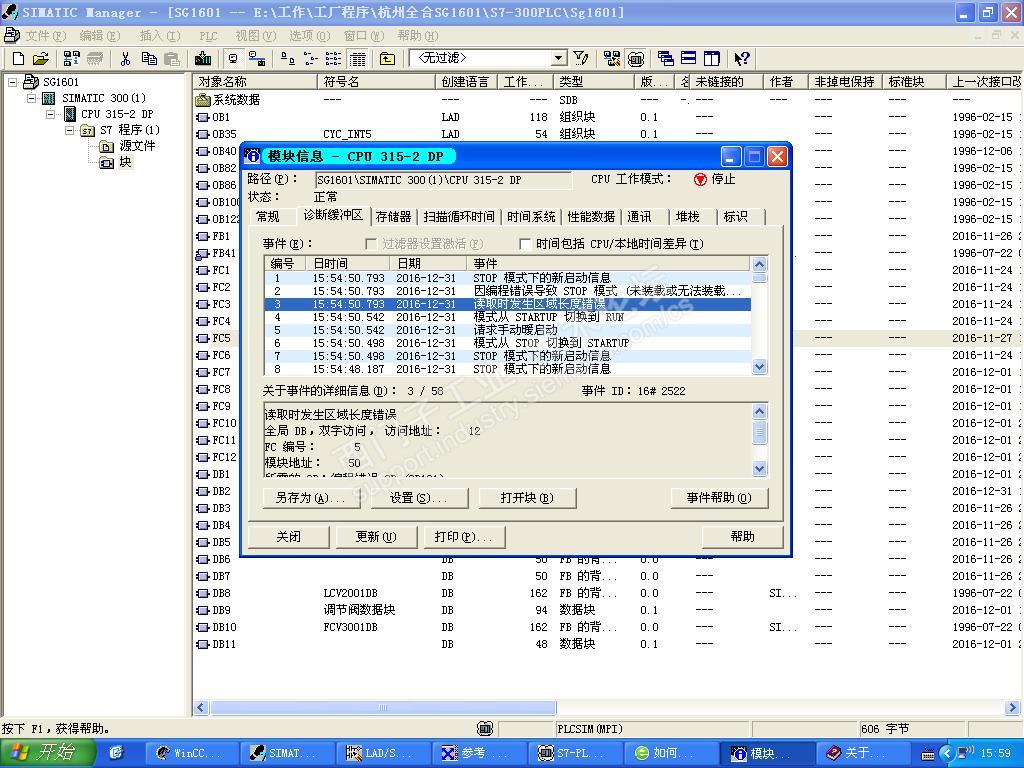This screenshot has height=768, width=1024.
Task: Switch to the 堆栈 tab
Action: coord(687,217)
